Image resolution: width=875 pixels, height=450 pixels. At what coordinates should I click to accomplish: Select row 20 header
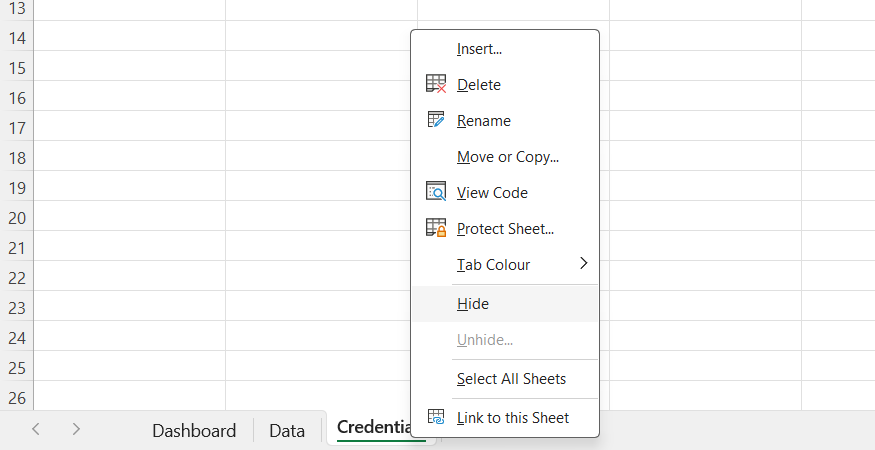tap(17, 218)
